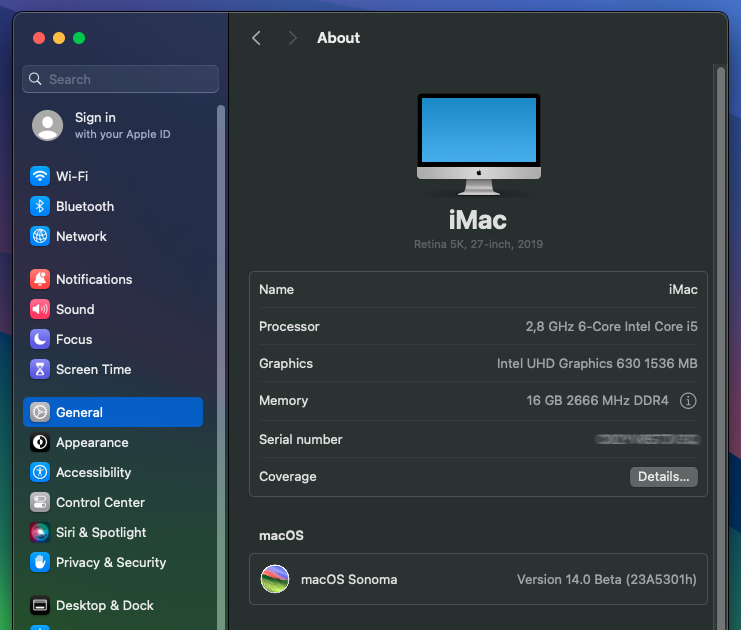Select Network in the sidebar
Image resolution: width=741 pixels, height=630 pixels.
click(113, 236)
